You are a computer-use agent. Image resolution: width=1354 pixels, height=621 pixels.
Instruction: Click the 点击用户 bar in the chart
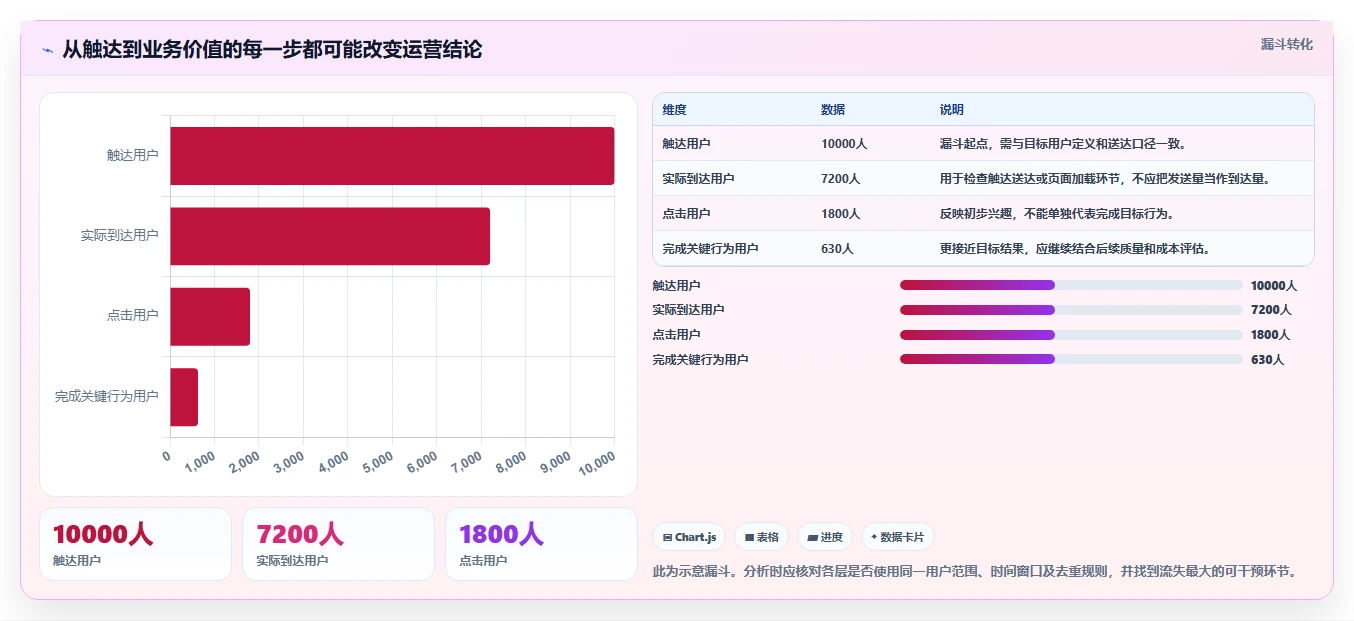pos(210,316)
